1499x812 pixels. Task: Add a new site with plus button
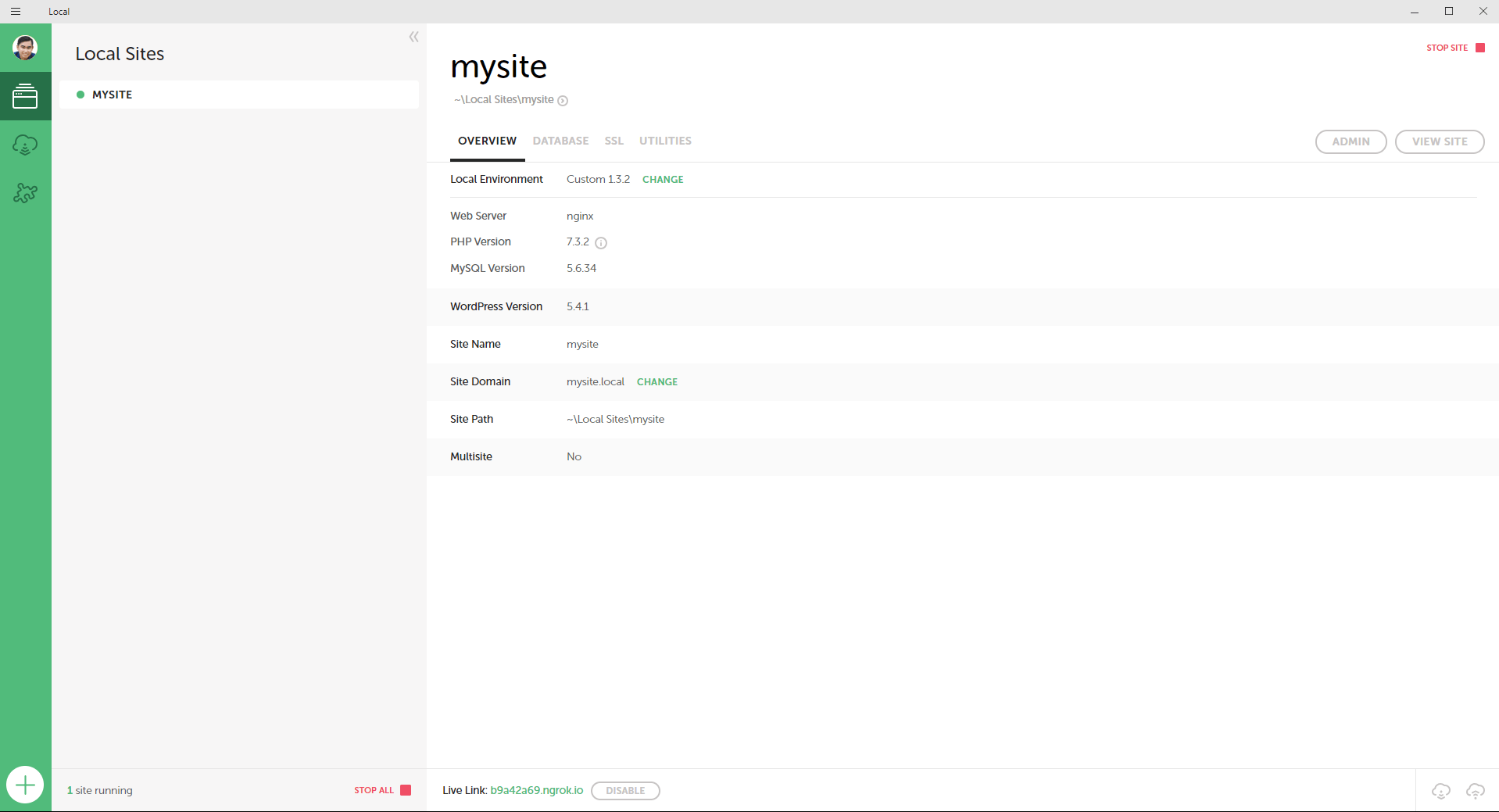point(25,785)
